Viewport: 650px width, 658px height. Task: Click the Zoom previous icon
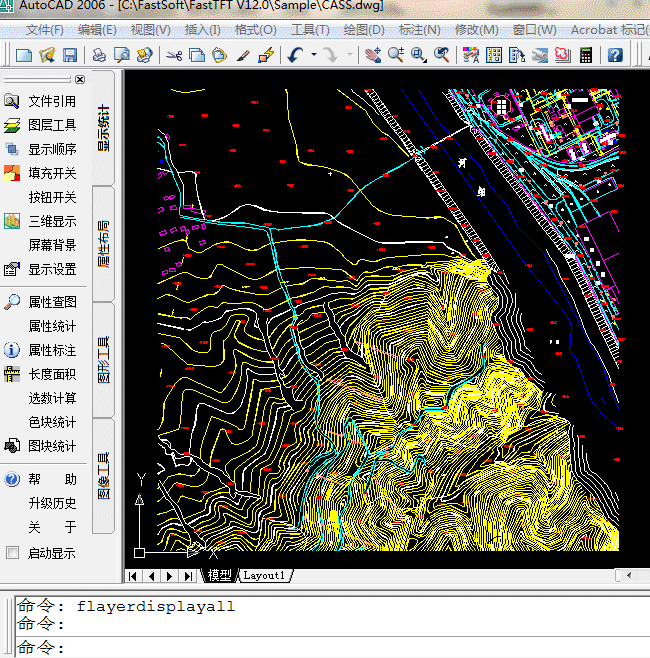(441, 55)
